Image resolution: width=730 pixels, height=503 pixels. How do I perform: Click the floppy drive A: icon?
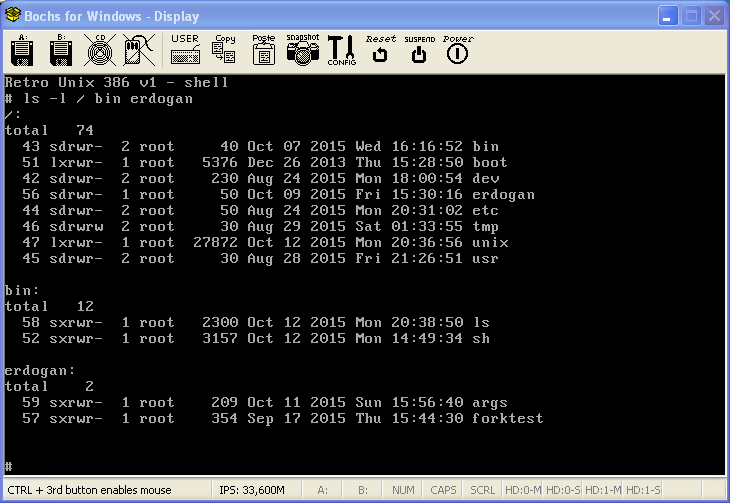click(22, 50)
